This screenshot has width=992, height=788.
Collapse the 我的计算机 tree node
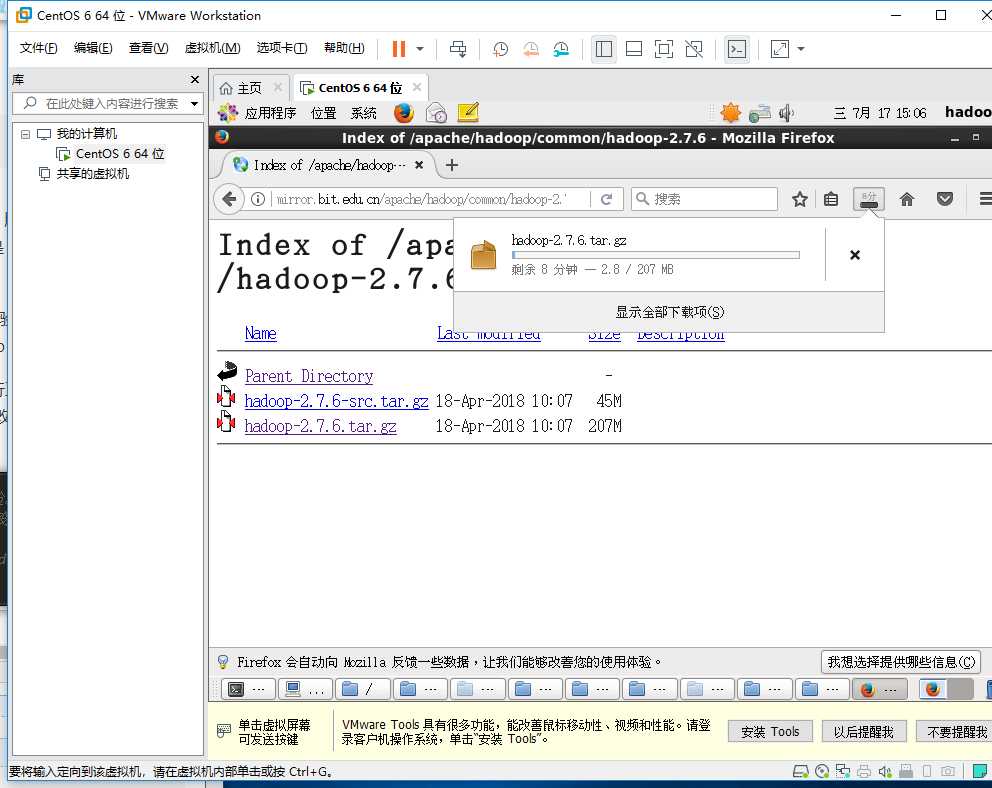(25, 134)
